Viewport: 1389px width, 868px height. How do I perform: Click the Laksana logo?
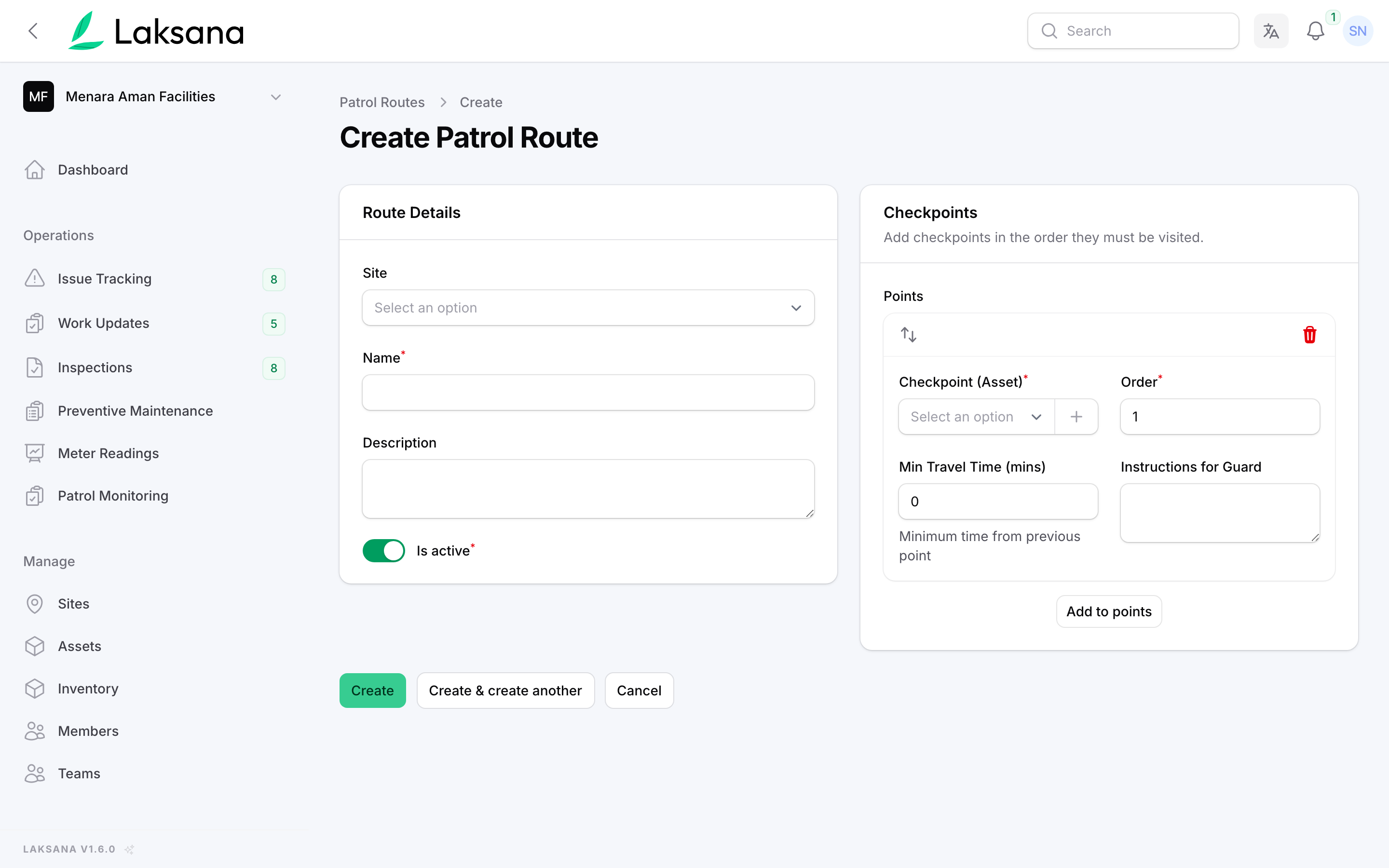(x=156, y=31)
